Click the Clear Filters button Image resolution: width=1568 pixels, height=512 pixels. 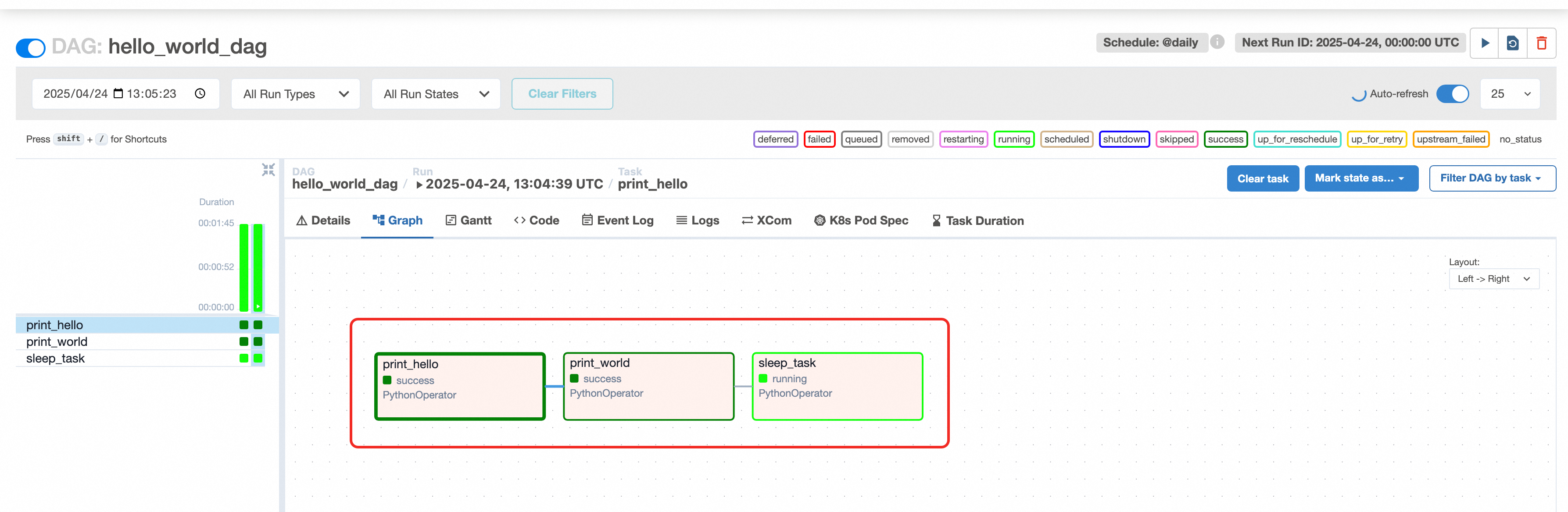[562, 94]
